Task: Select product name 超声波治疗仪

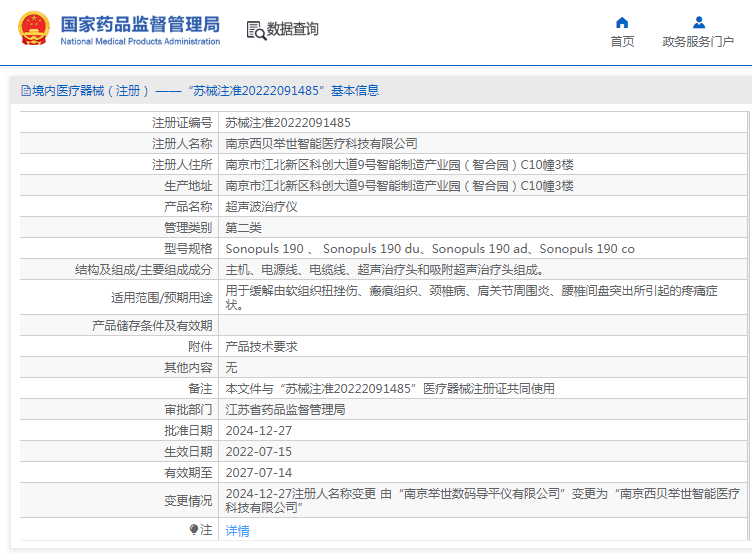Action: [261, 207]
